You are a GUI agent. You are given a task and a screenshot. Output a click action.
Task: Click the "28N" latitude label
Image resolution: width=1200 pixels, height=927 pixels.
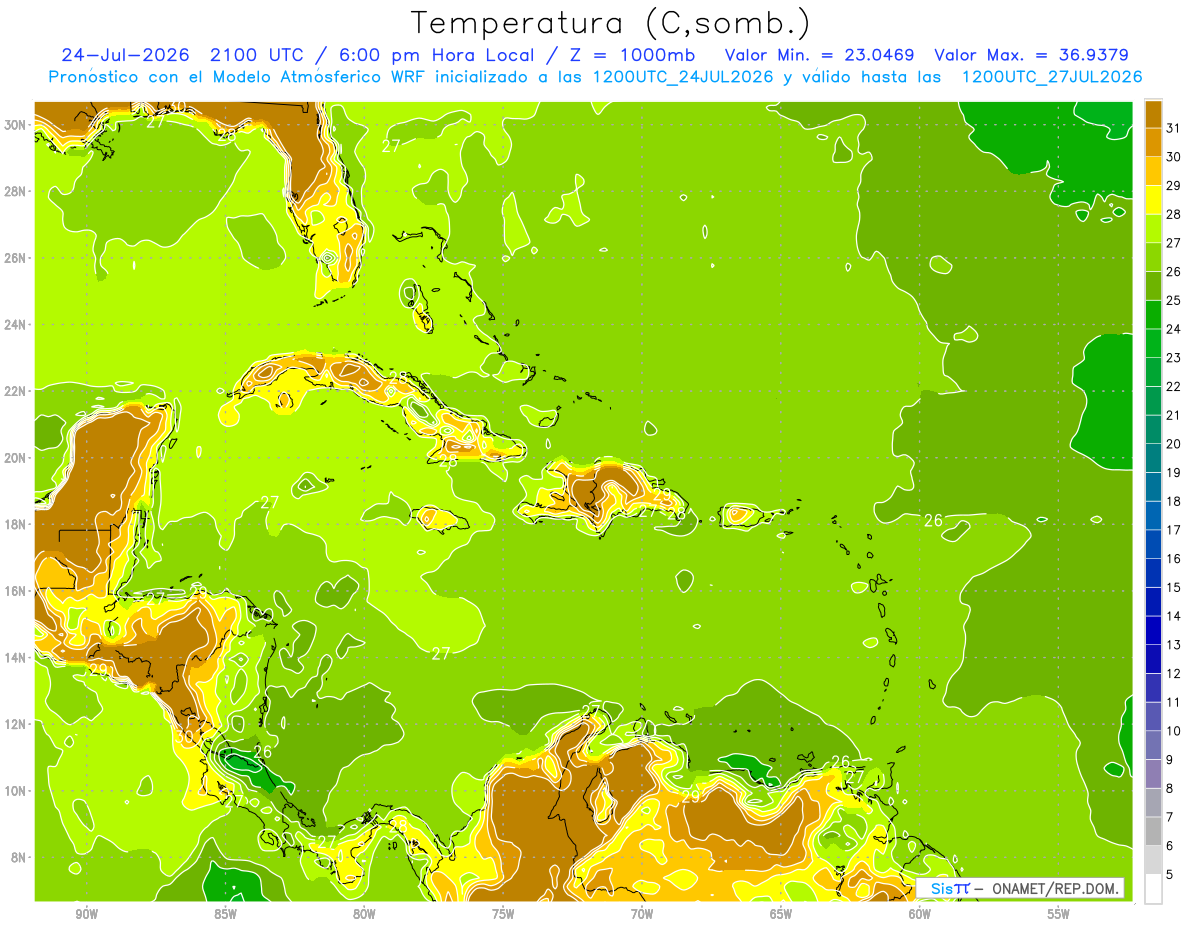(x=17, y=191)
